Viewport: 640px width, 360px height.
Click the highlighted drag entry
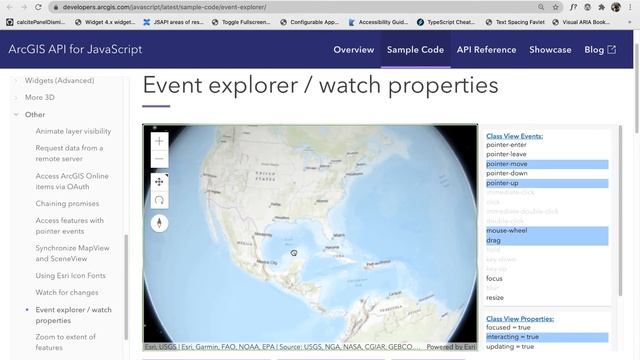point(547,240)
